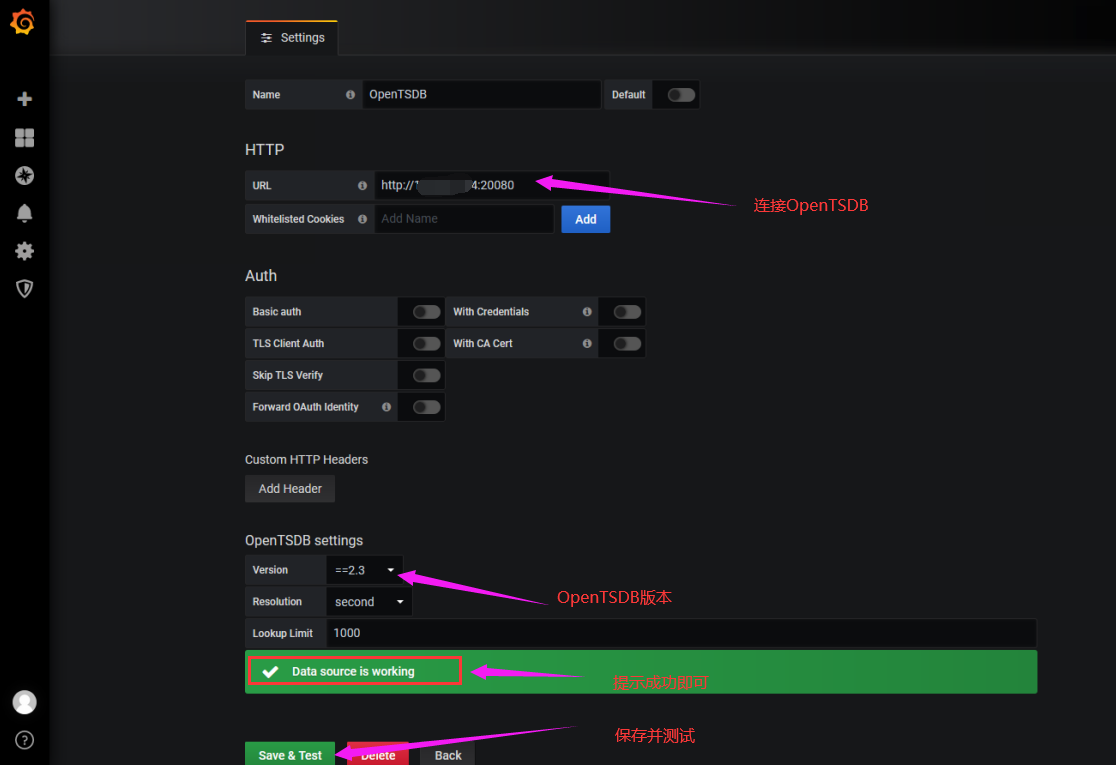Viewport: 1116px width, 765px height.
Task: Focus the HTTP URL input field
Action: [x=491, y=186]
